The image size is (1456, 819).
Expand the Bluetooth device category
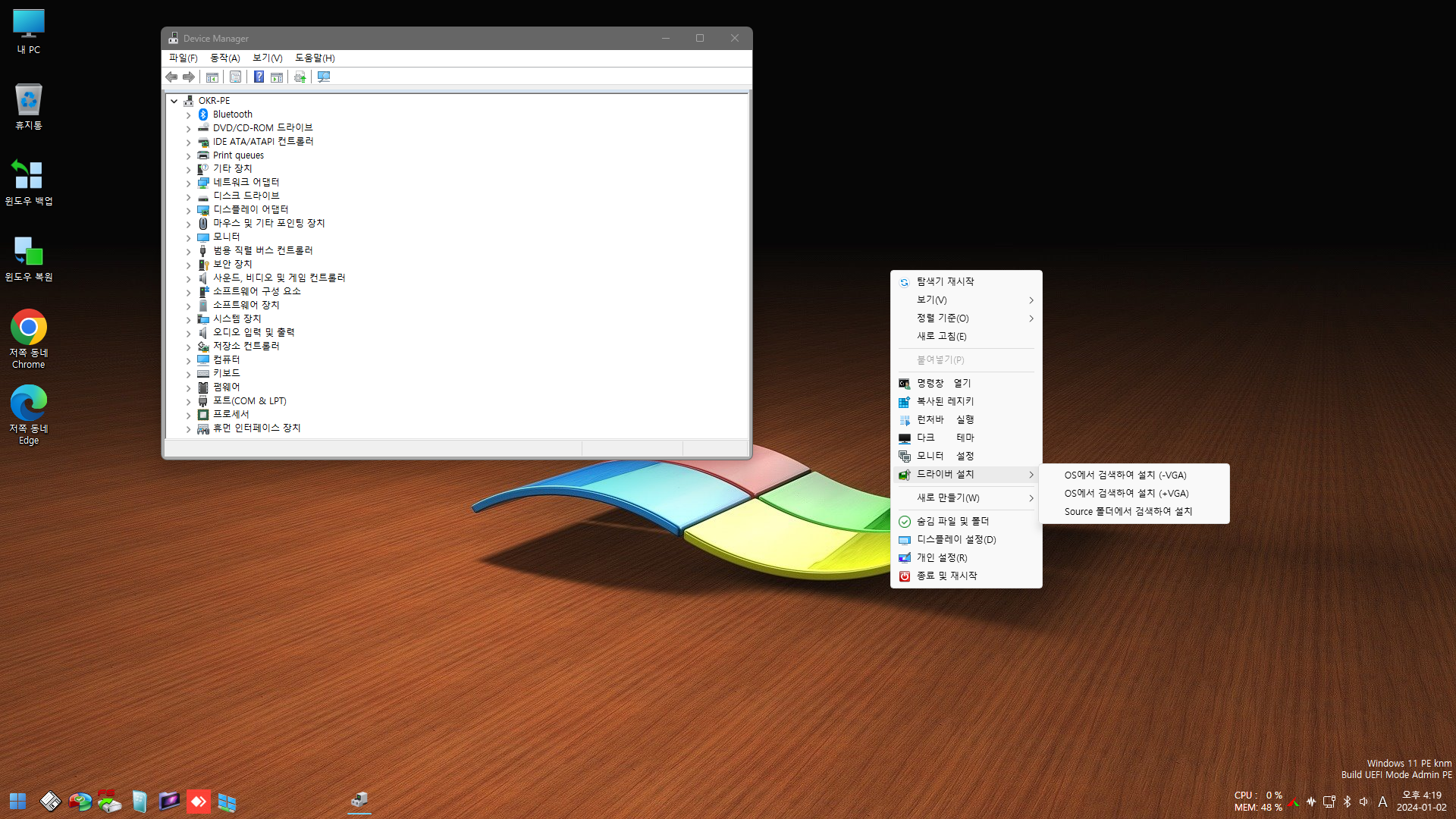click(x=189, y=115)
